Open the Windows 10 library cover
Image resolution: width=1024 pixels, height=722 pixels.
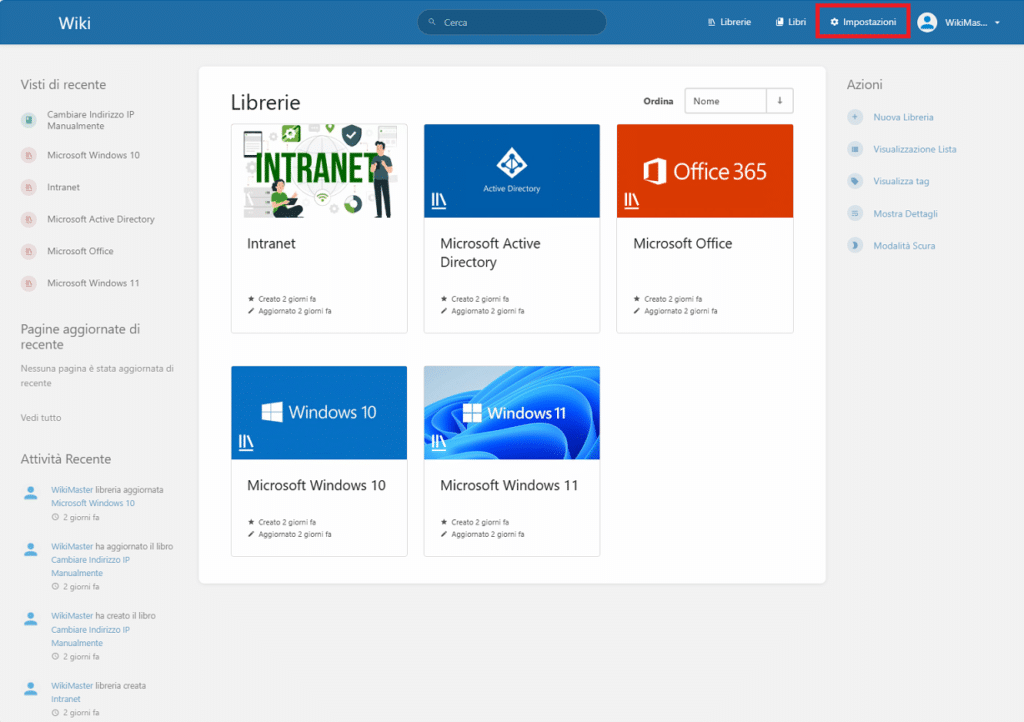(x=319, y=413)
